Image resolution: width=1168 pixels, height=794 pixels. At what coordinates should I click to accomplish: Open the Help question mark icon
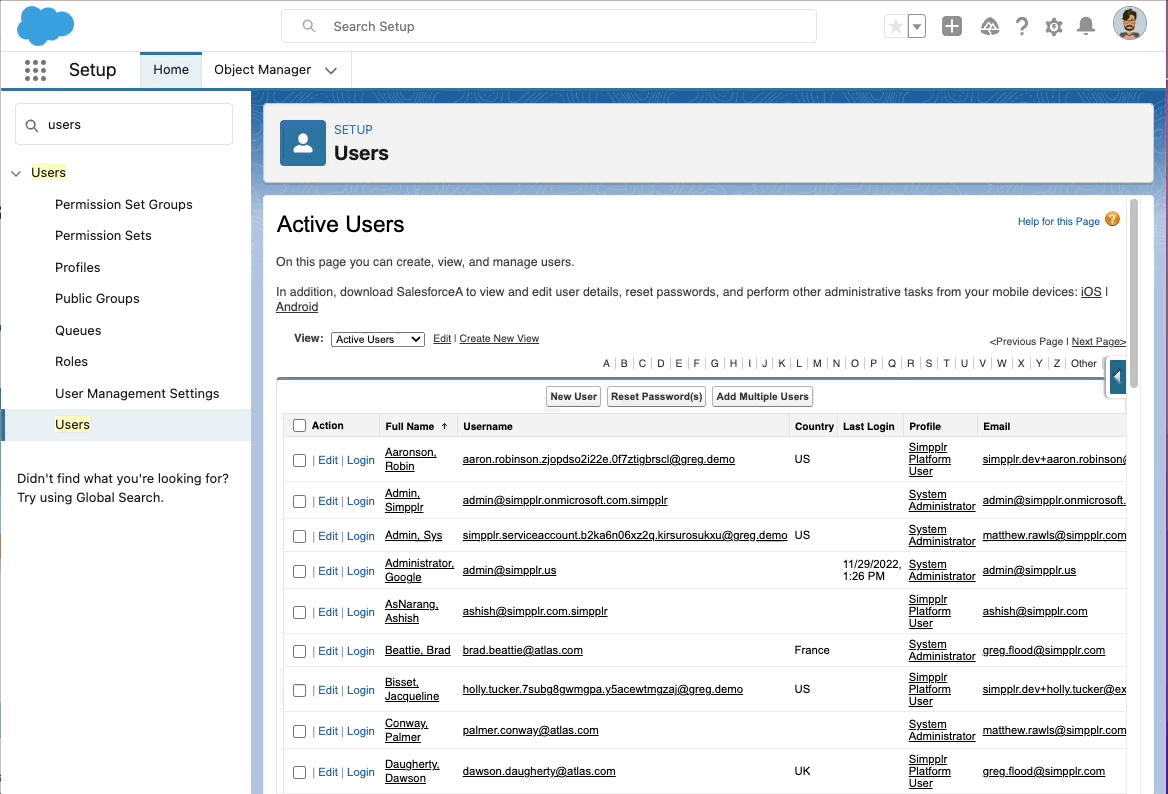[1021, 26]
